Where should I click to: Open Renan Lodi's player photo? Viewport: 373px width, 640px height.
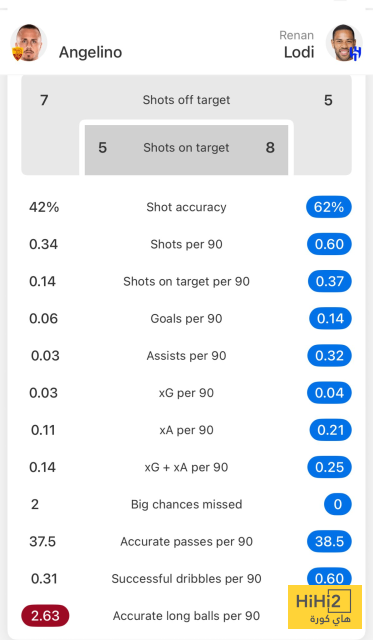click(344, 42)
